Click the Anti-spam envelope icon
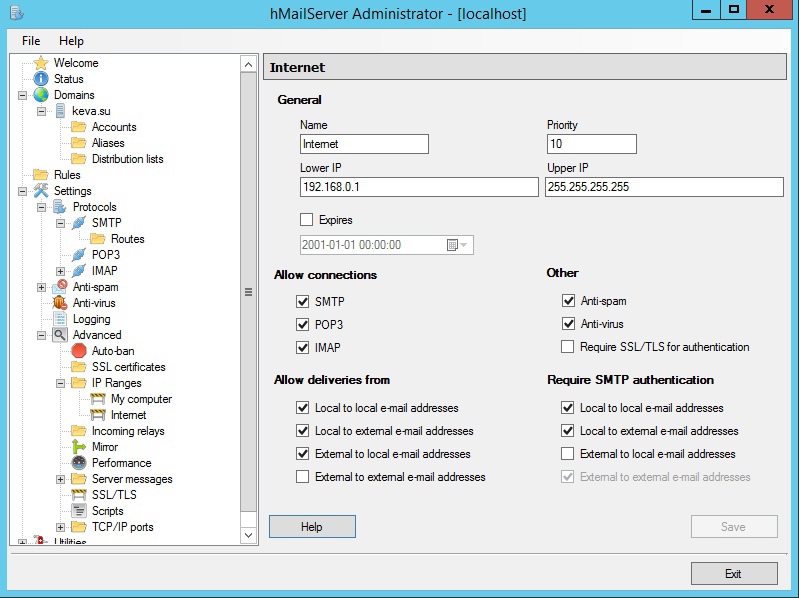The height and width of the screenshot is (598, 799). (60, 287)
